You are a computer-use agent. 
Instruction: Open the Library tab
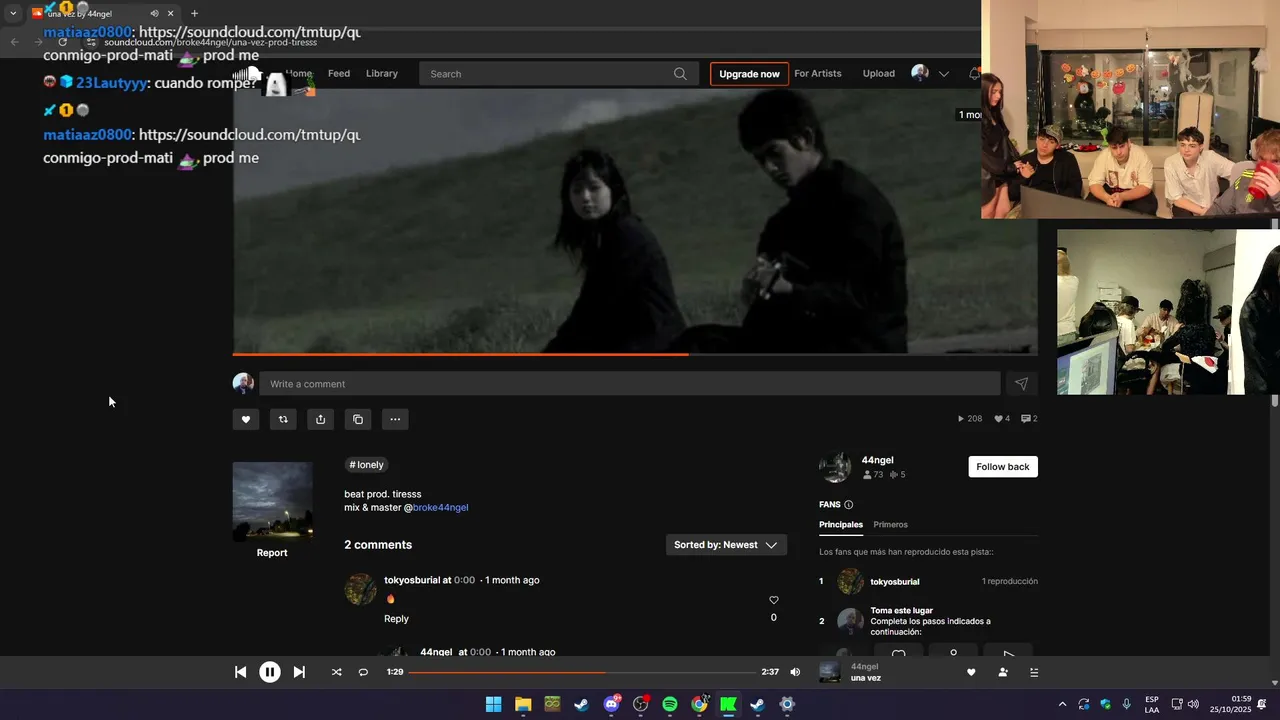[382, 74]
